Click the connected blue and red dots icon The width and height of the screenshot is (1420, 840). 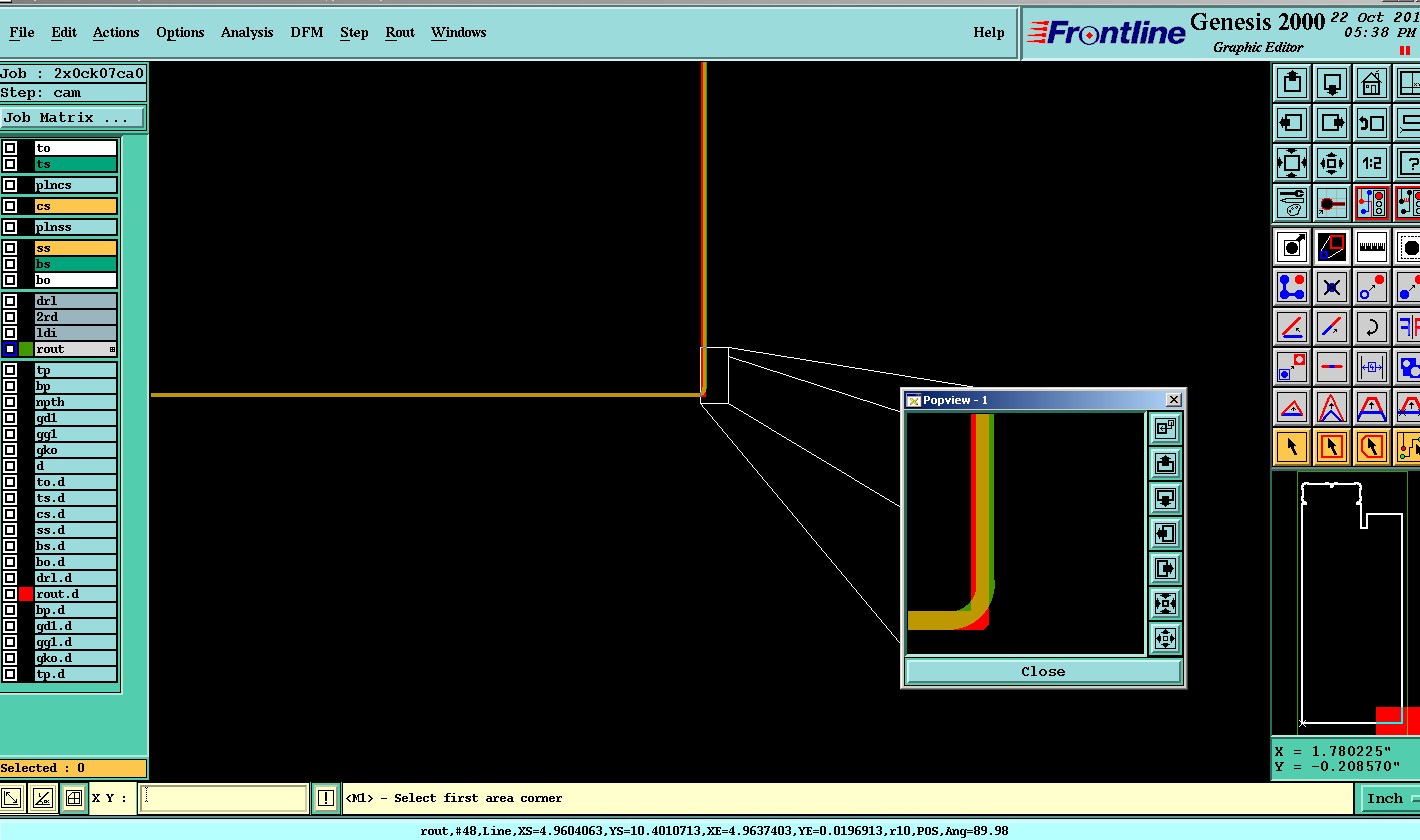point(1292,287)
